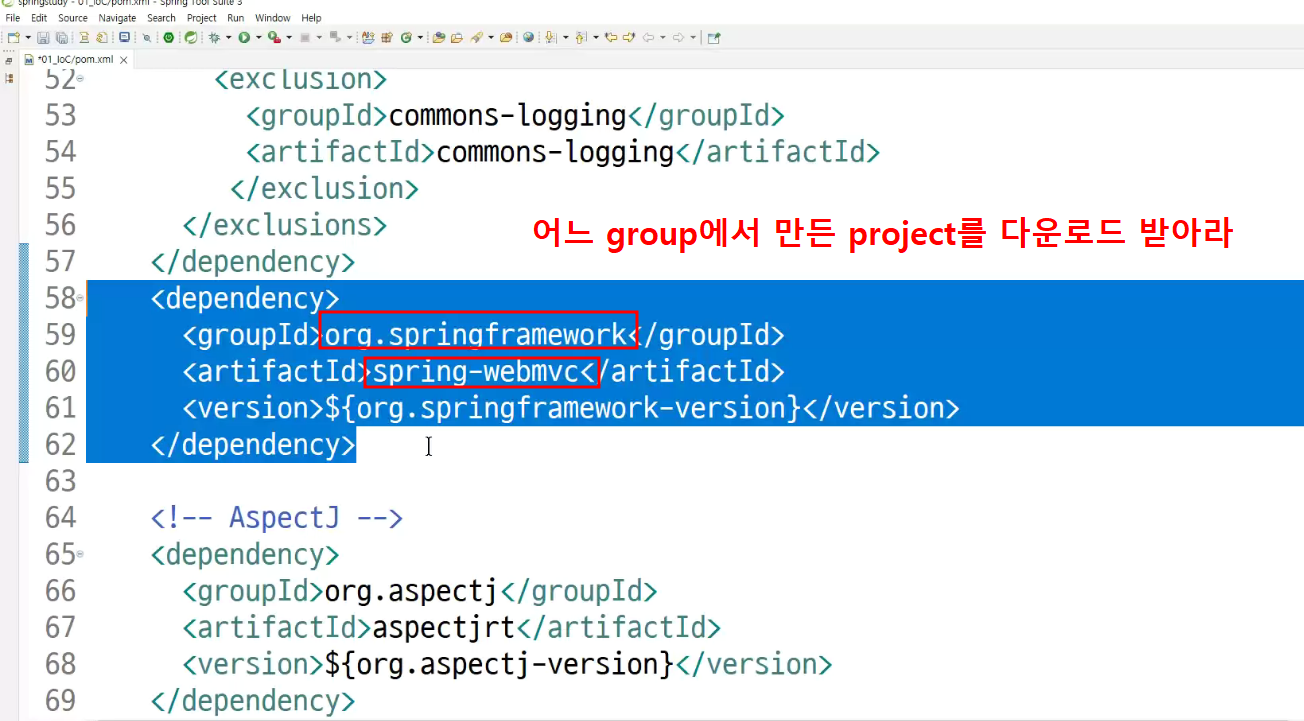Close the 01_IoC/pom.xml editor tab
1304x721 pixels.
tap(123, 60)
